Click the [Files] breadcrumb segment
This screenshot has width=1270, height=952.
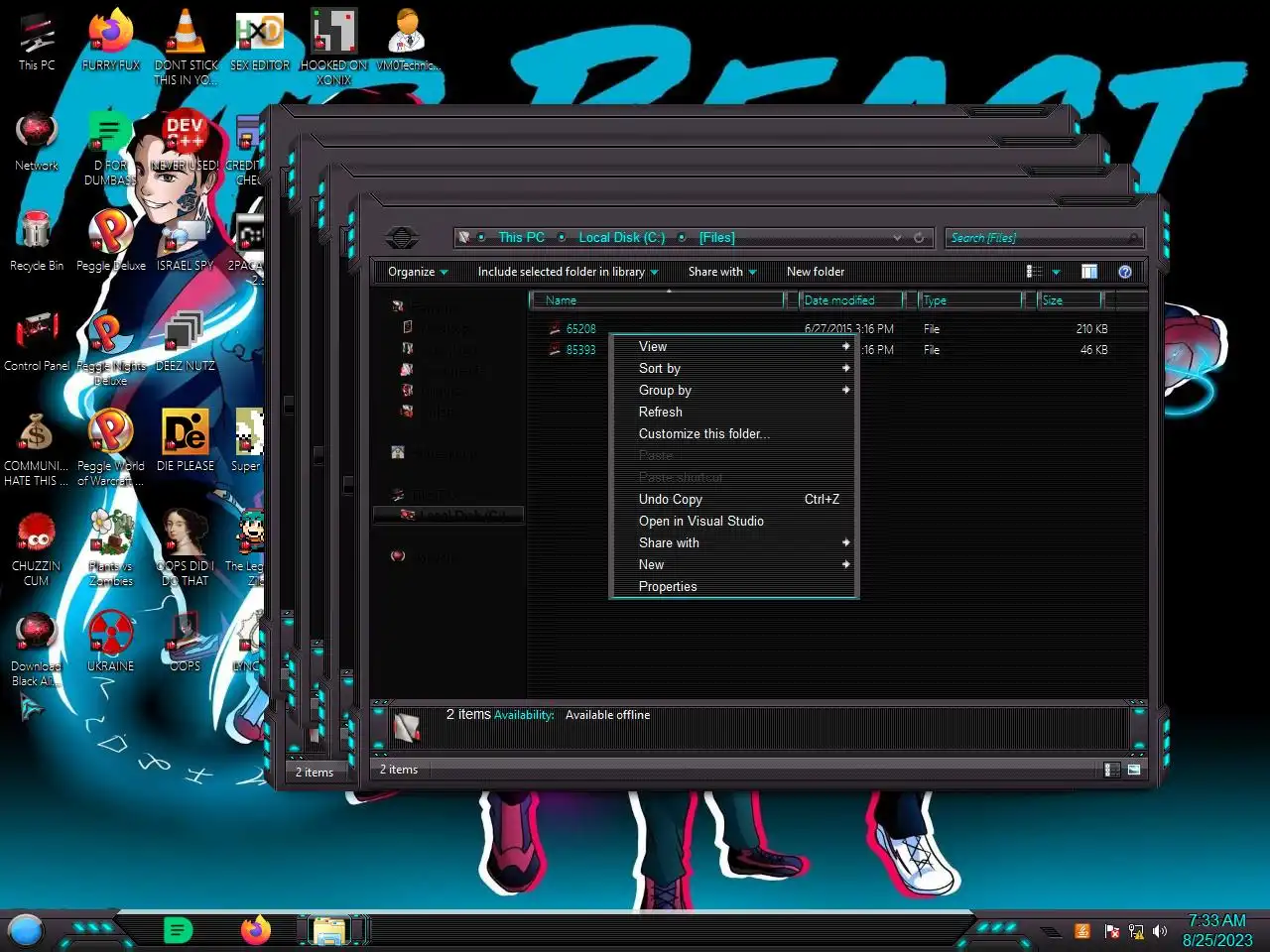pos(716,238)
